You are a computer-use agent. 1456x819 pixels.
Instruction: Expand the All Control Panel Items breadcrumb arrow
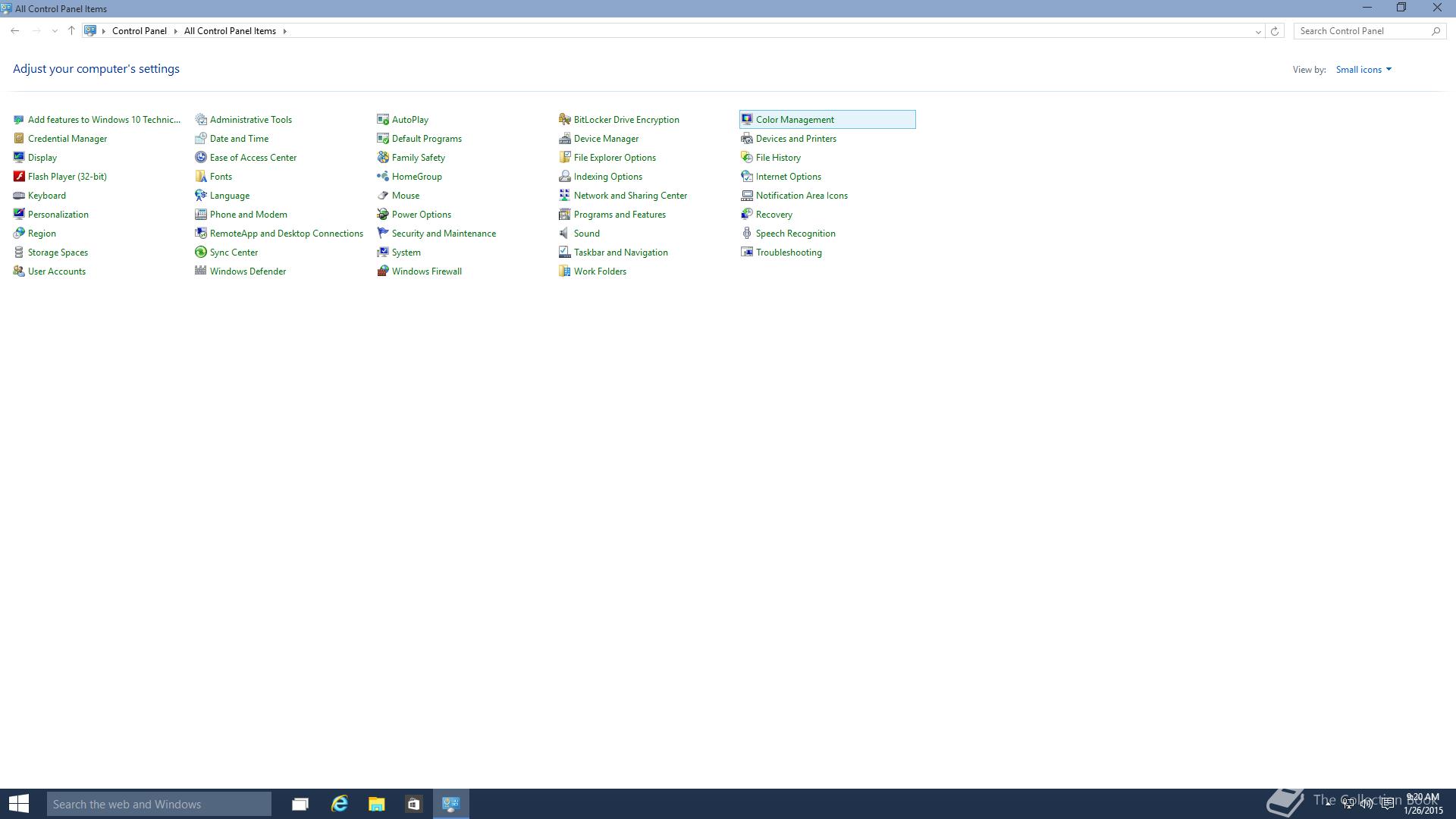click(x=285, y=31)
